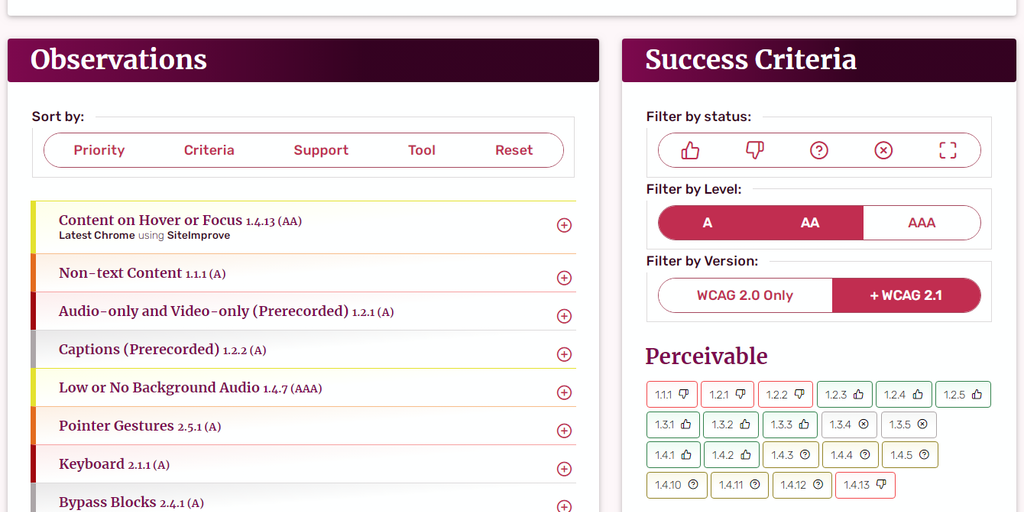1024x512 pixels.
Task: Click plus icon beside Pointer Gestures
Action: coord(564,431)
